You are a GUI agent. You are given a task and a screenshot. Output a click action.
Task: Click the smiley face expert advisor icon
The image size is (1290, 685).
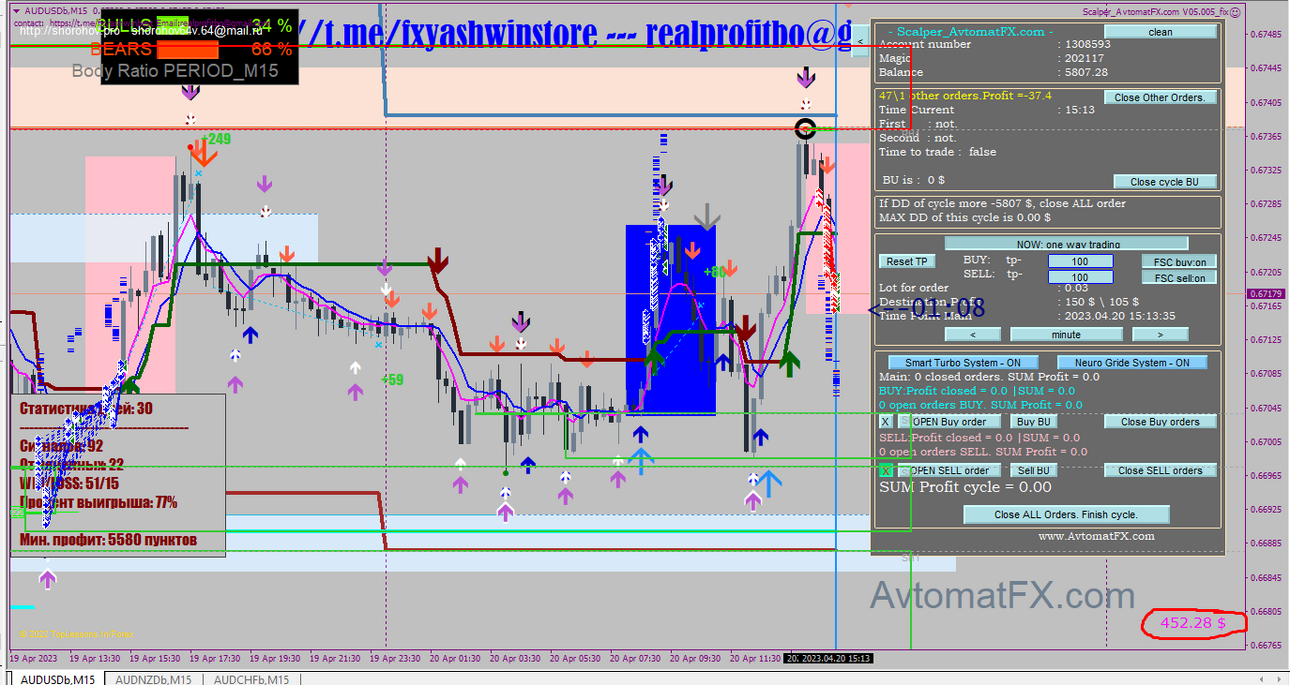[1235, 12]
